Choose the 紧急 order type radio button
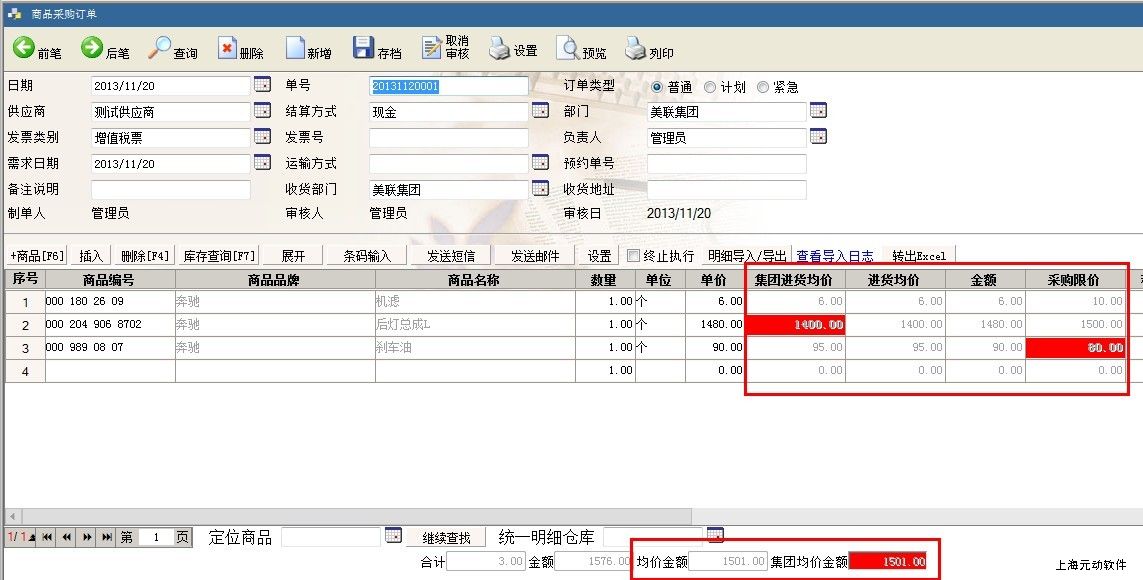The width and height of the screenshot is (1143, 580). pos(763,87)
